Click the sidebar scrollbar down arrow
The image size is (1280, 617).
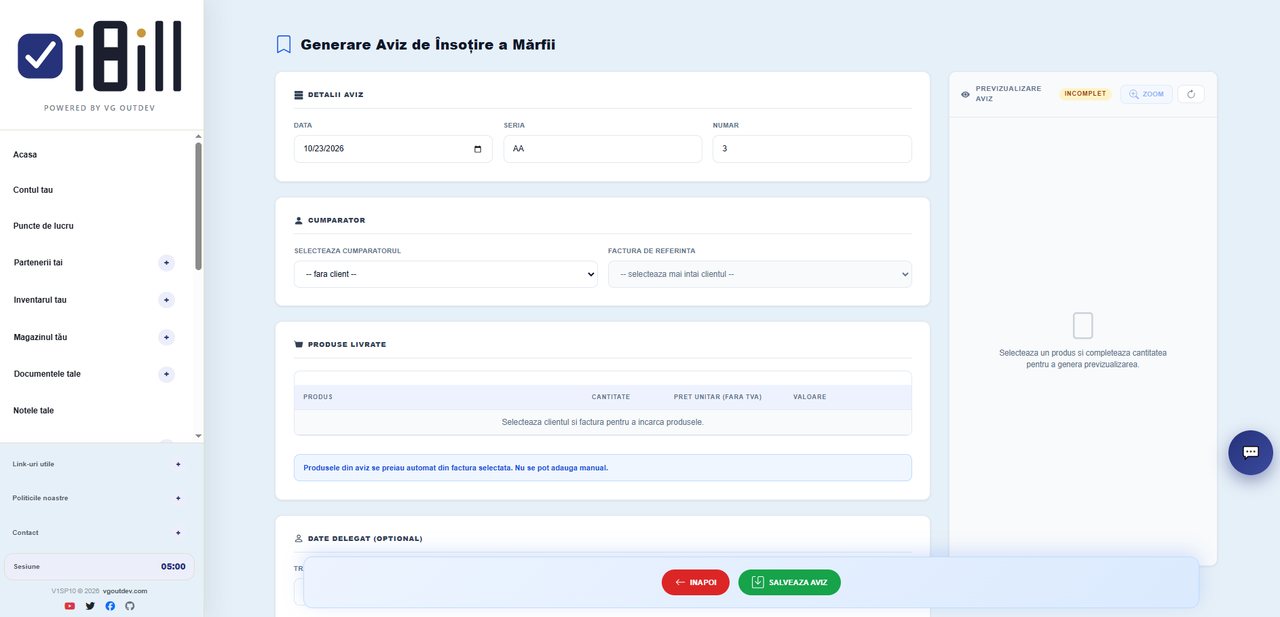198,436
